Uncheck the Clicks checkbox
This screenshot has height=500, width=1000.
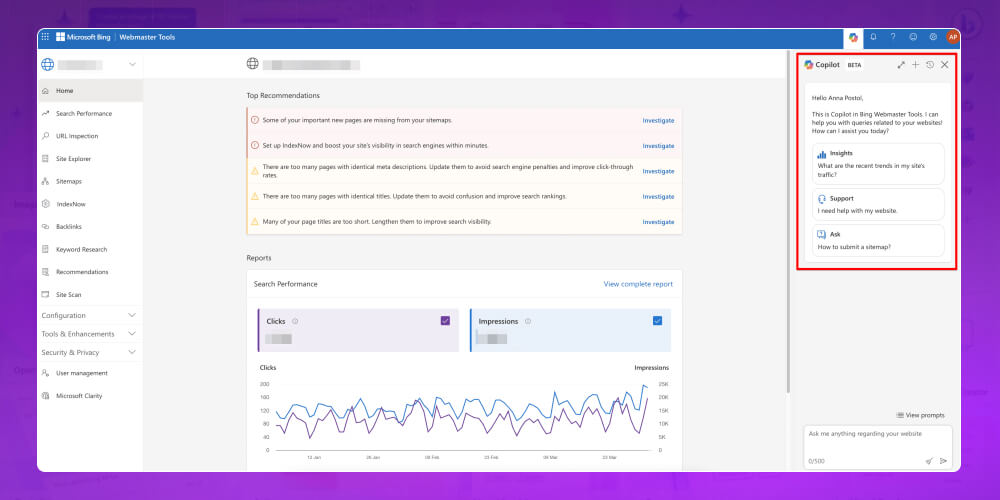445,321
